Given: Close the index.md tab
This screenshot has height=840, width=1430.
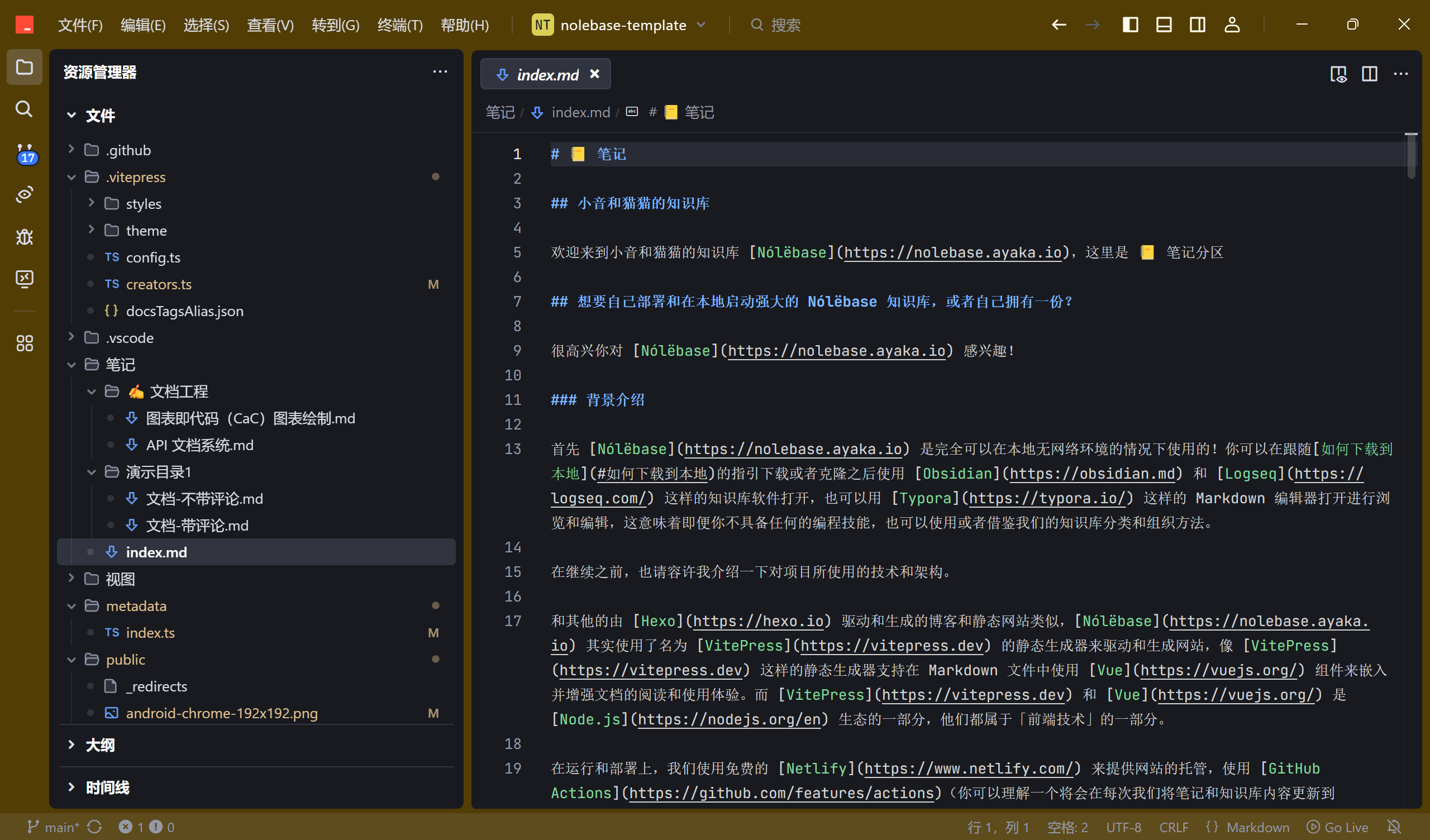Looking at the screenshot, I should (594, 74).
